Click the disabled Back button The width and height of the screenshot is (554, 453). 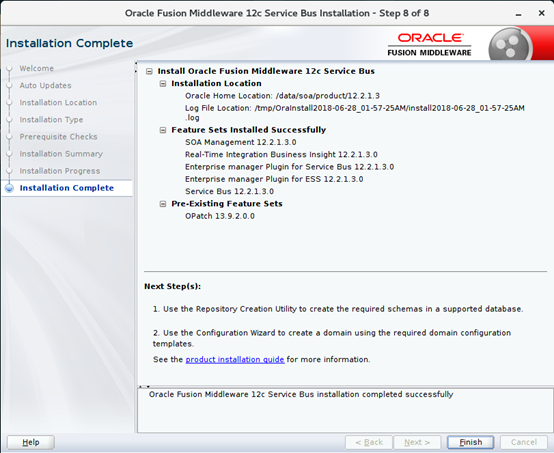point(369,442)
